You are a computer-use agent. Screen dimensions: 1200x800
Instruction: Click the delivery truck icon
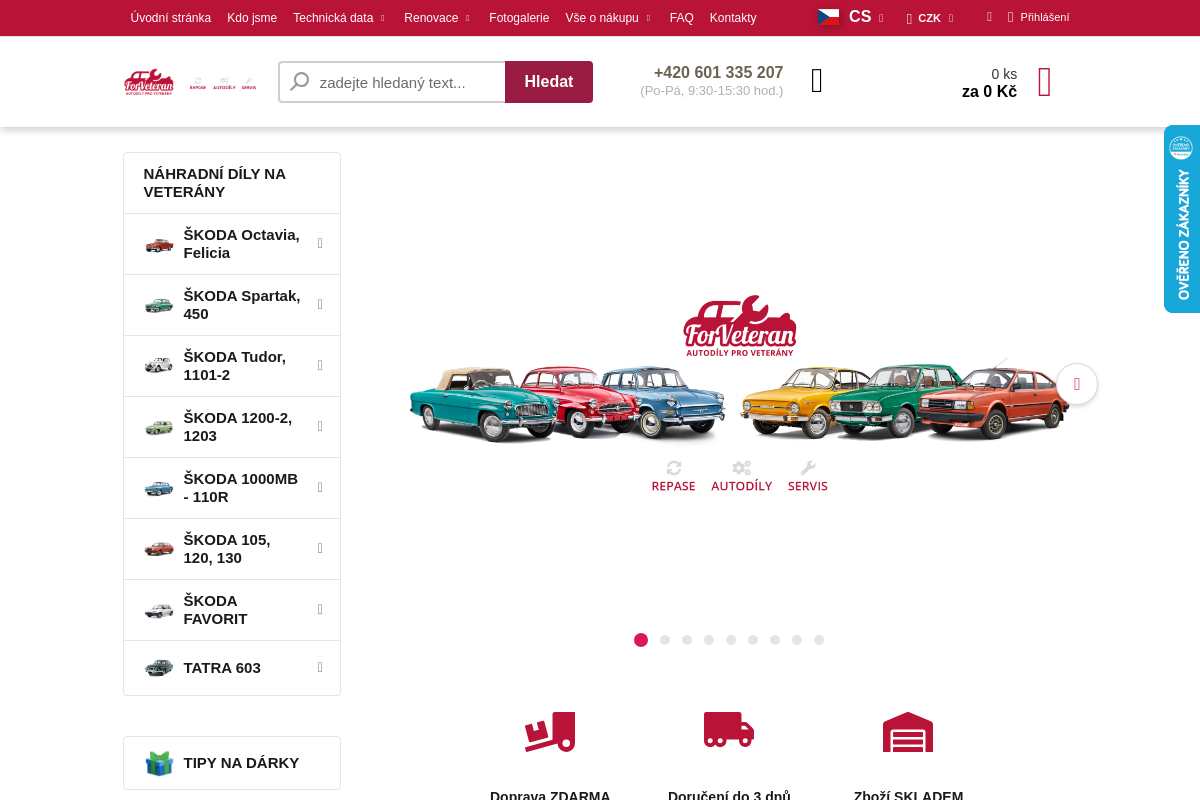pos(729,729)
